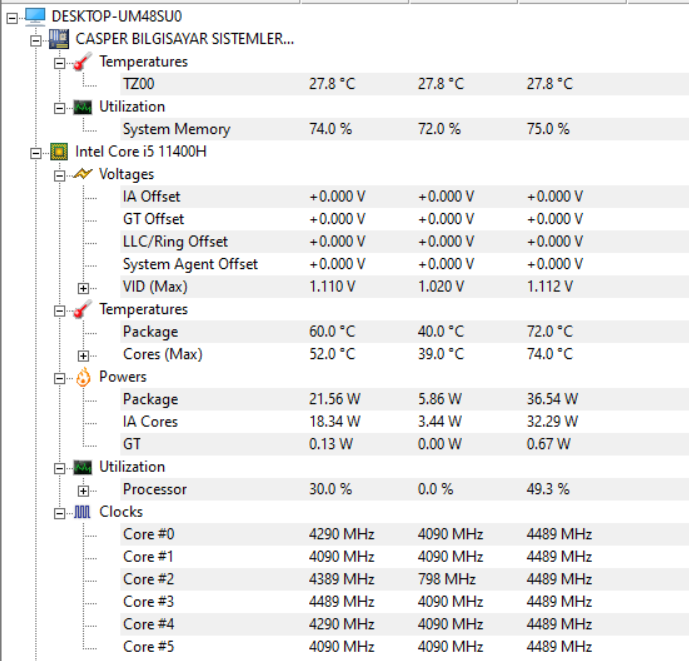
Task: Select the Package power row
Action: 150,399
